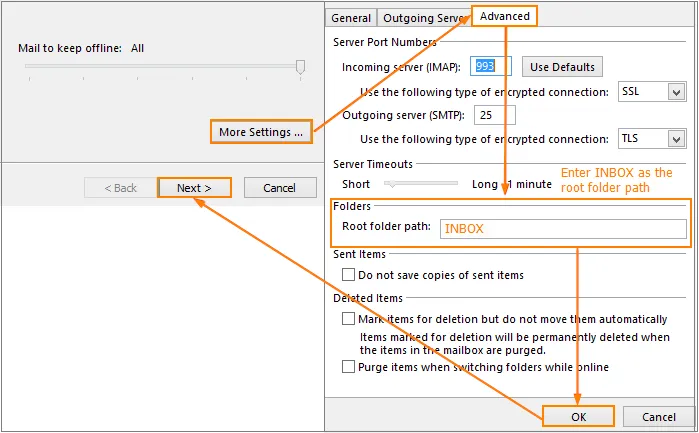Screen dimensions: 699x433
Task: Click the Root folder path field
Action: pyautogui.click(x=563, y=229)
